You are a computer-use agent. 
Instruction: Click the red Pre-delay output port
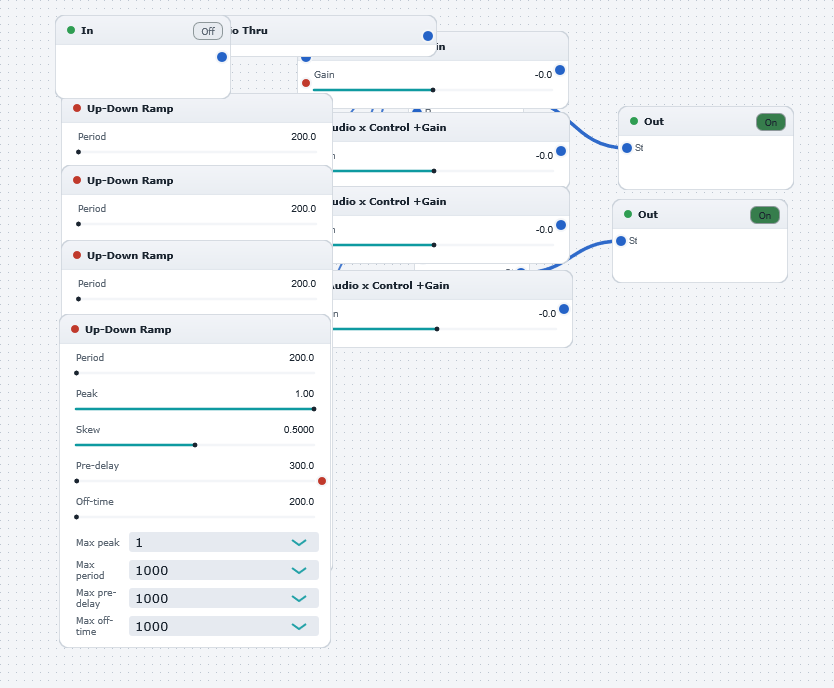click(x=322, y=481)
